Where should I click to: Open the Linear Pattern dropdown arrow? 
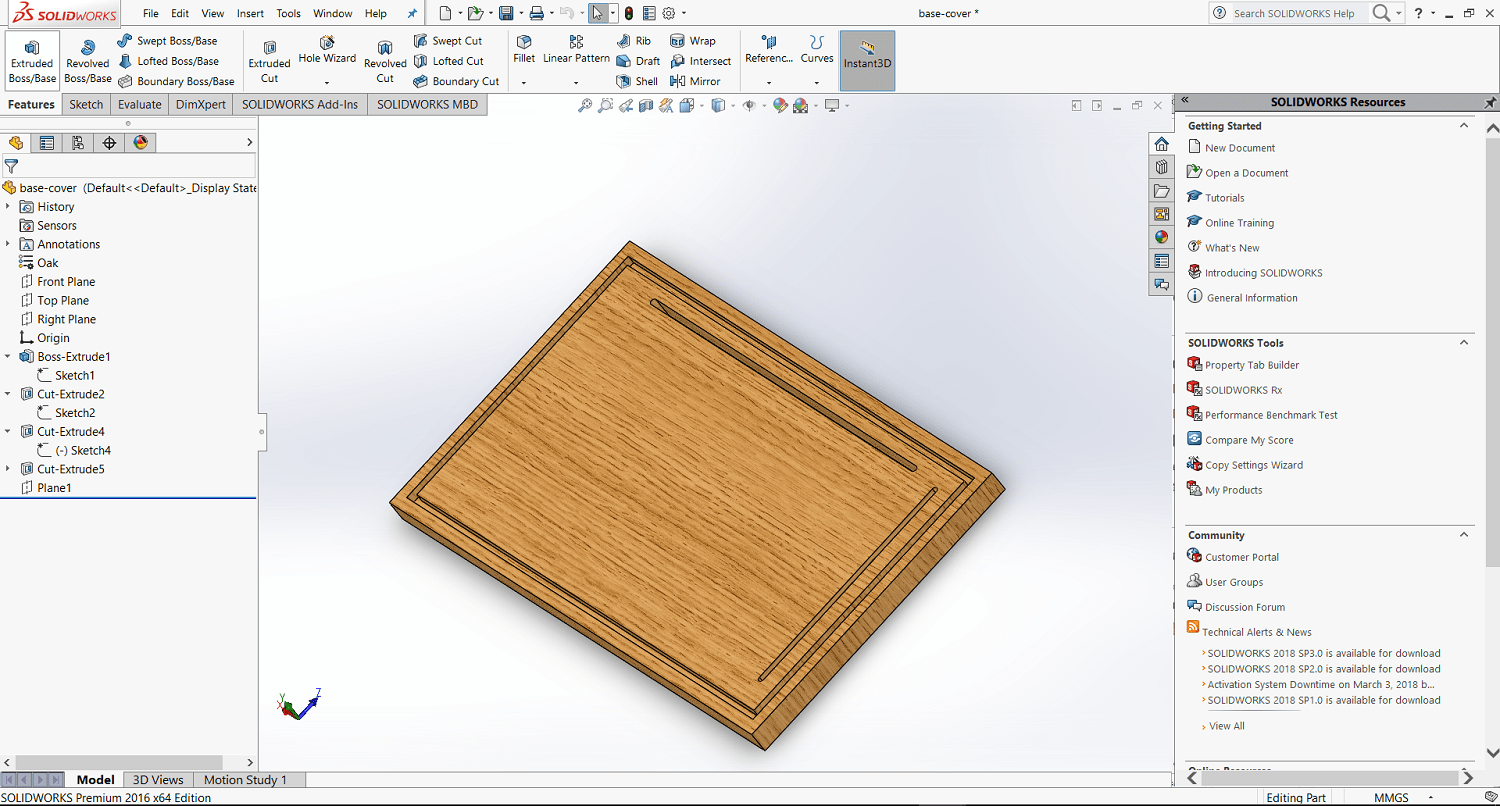point(576,83)
